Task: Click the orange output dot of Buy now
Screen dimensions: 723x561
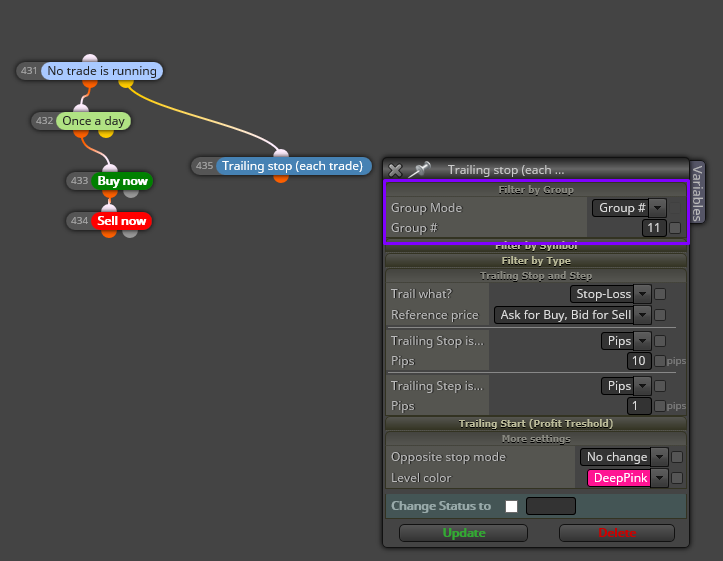Action: point(110,193)
